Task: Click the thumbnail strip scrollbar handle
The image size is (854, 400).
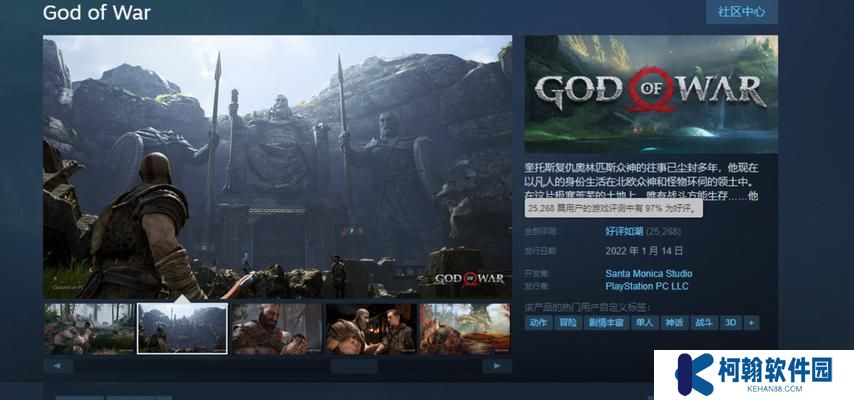Action: [x=354, y=366]
